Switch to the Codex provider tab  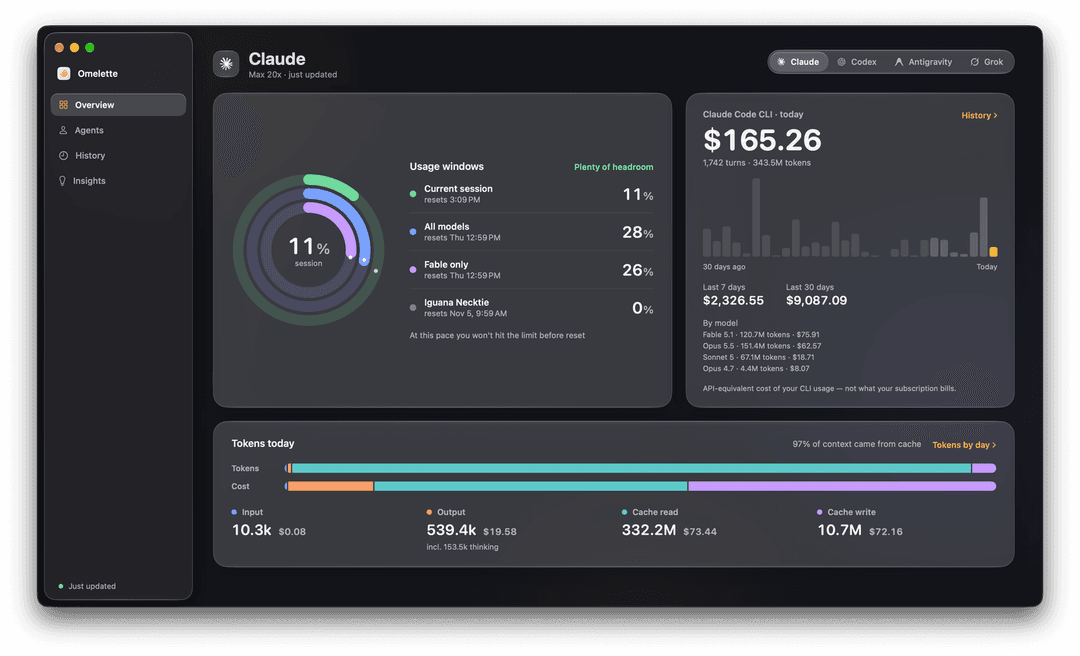click(x=857, y=62)
